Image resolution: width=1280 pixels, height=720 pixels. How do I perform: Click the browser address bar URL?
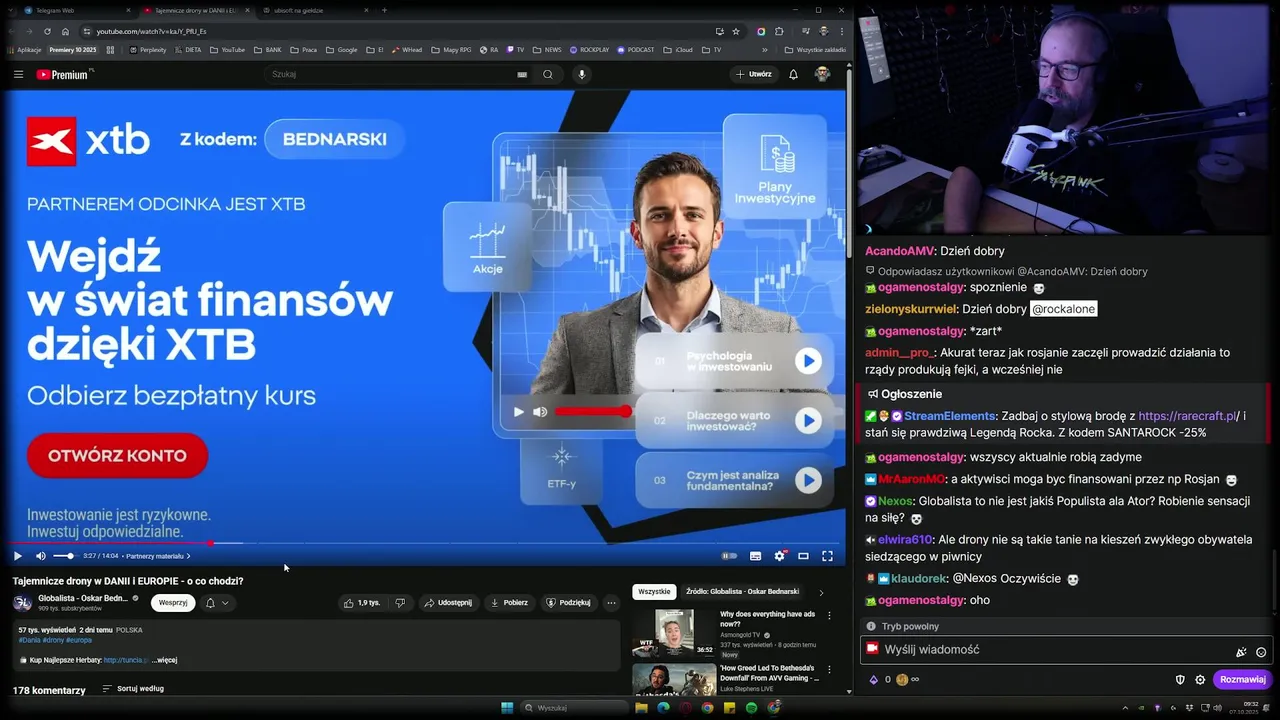pyautogui.click(x=152, y=31)
